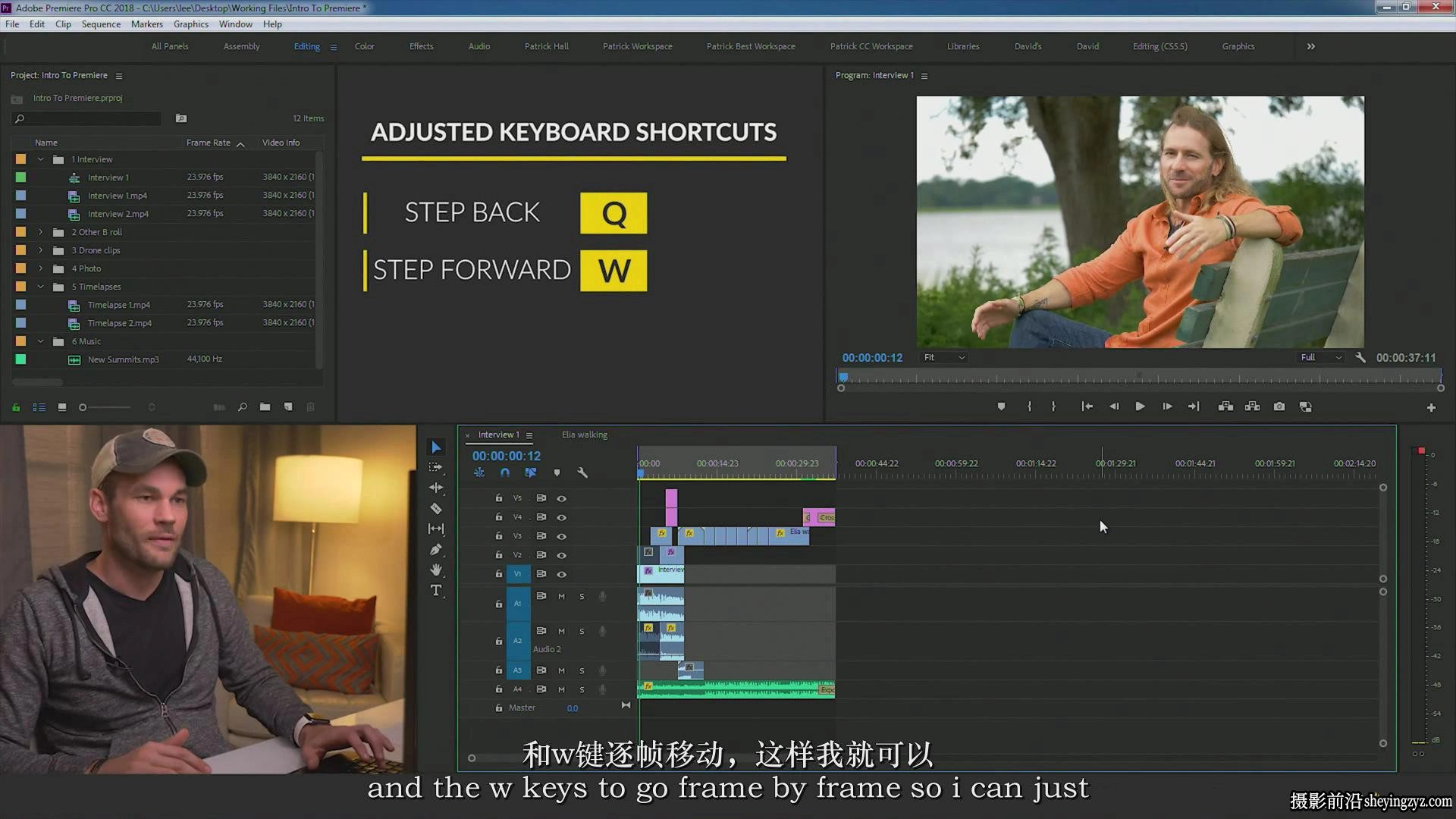Open the Full playback resolution dropdown
This screenshot has height=819, width=1456.
(1321, 357)
